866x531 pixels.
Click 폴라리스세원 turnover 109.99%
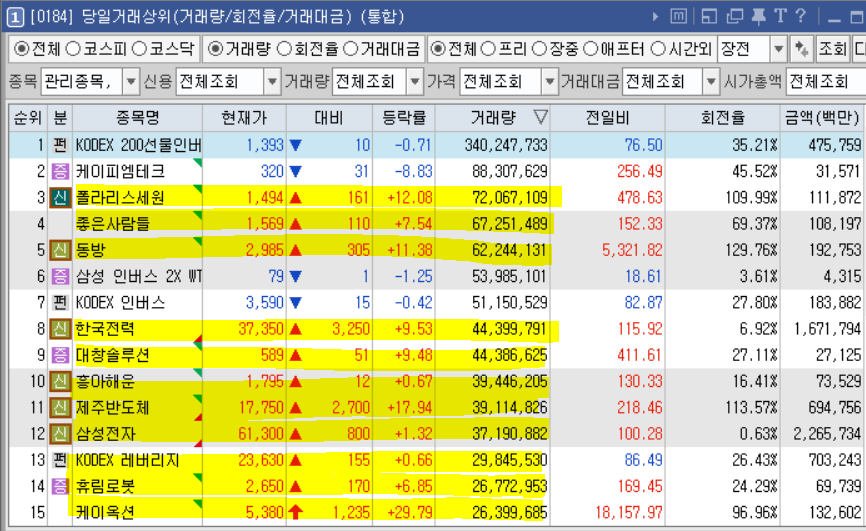(x=752, y=198)
